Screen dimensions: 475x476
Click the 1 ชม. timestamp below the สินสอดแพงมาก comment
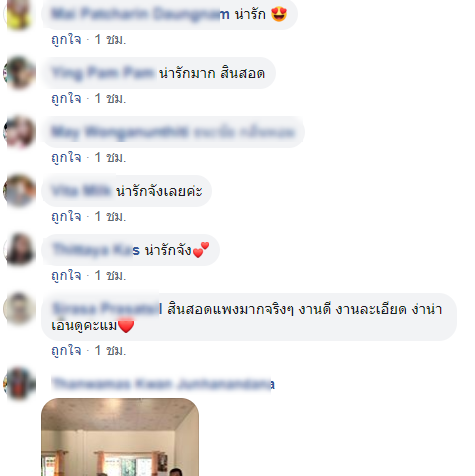(110, 351)
